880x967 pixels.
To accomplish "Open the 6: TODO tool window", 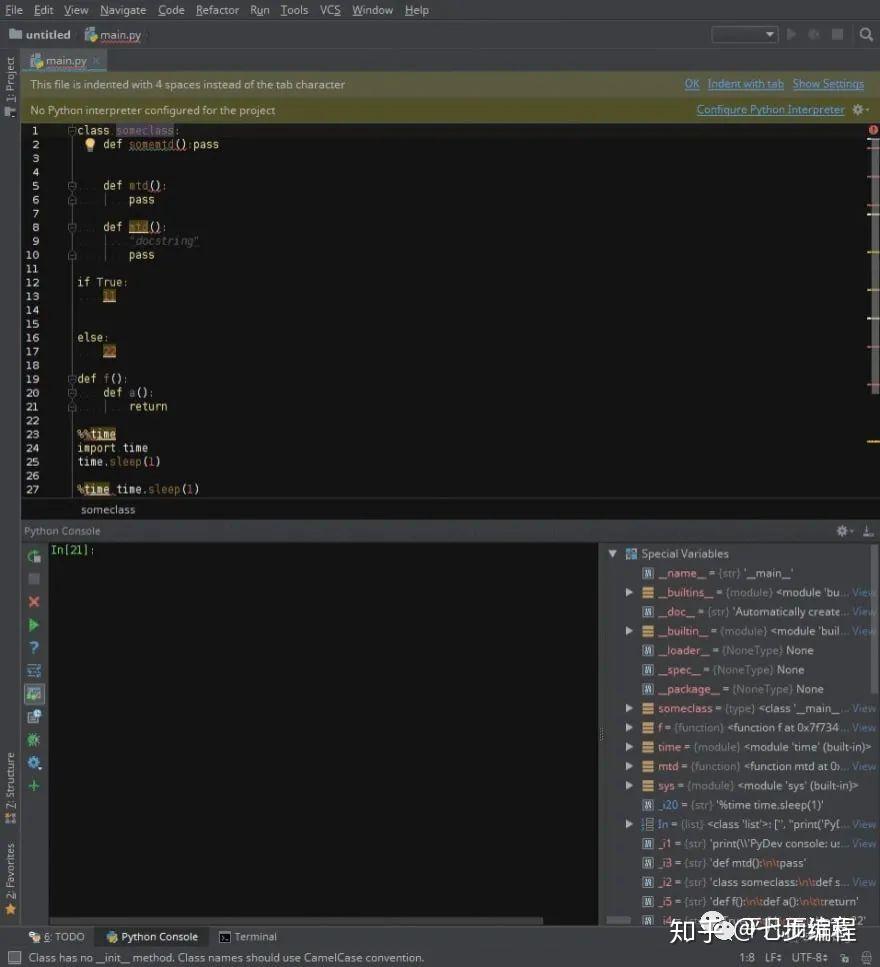I will point(58,936).
